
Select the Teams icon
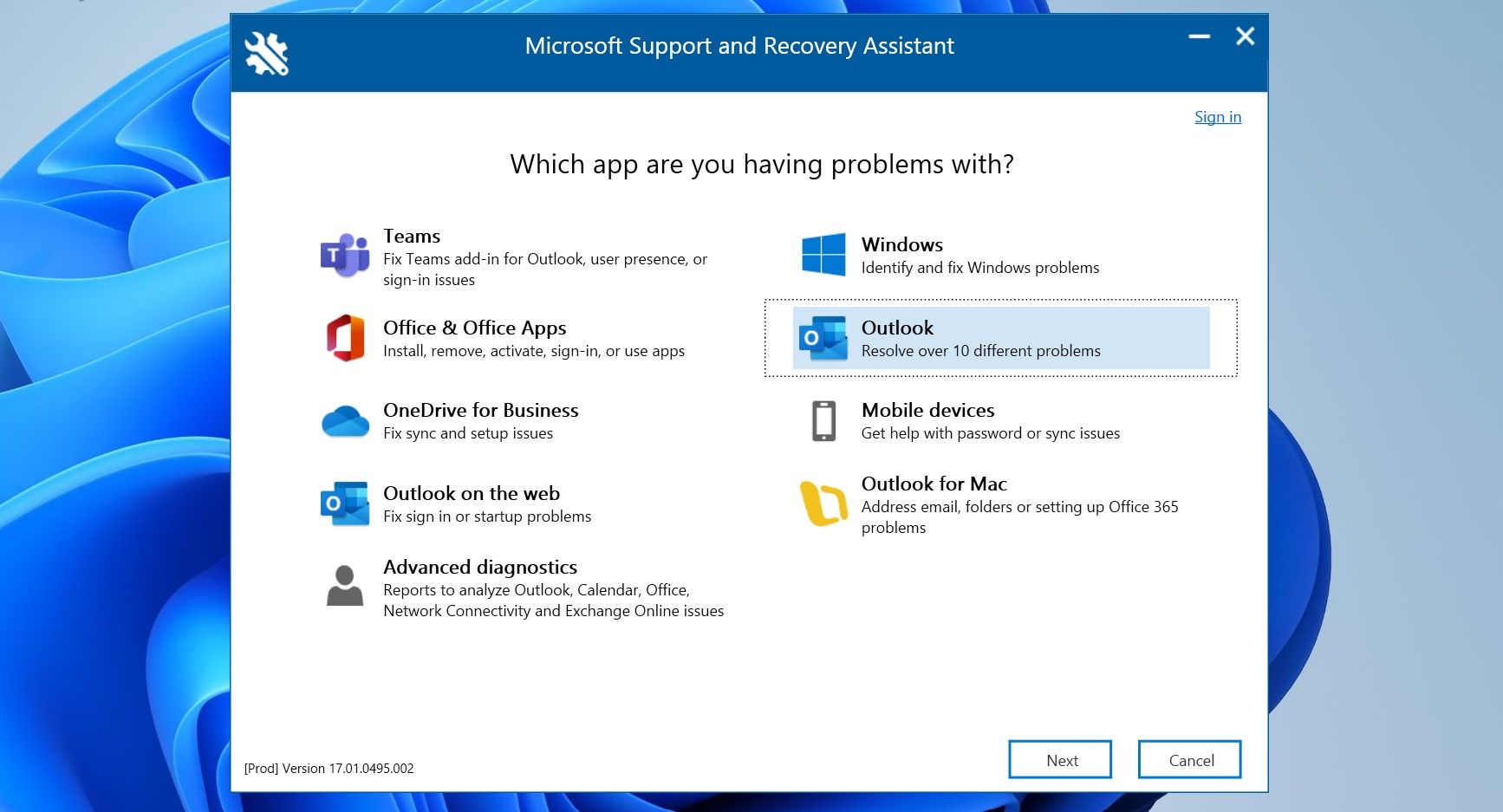click(x=344, y=254)
